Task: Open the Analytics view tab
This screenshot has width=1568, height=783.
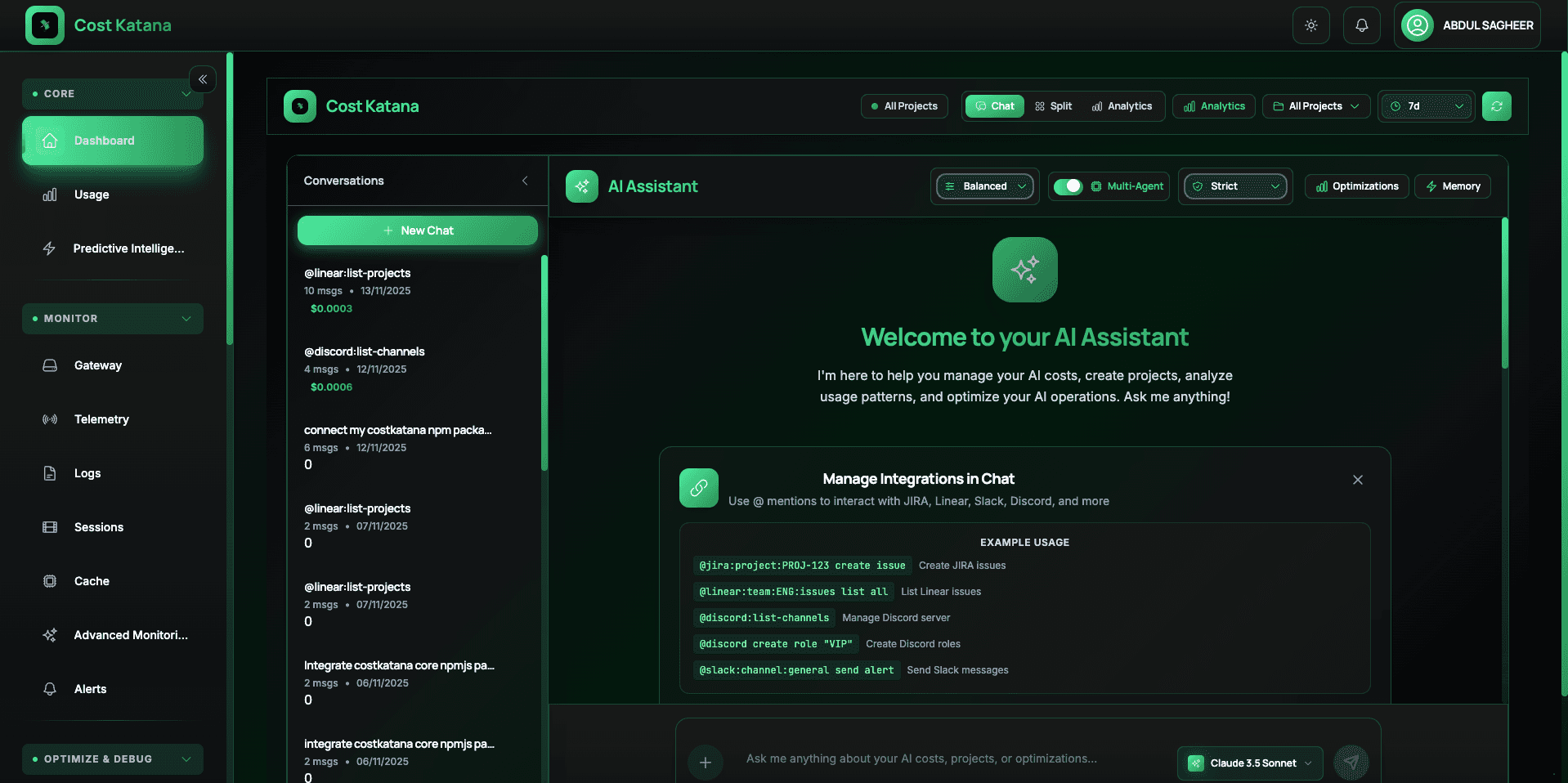Action: 1122,106
